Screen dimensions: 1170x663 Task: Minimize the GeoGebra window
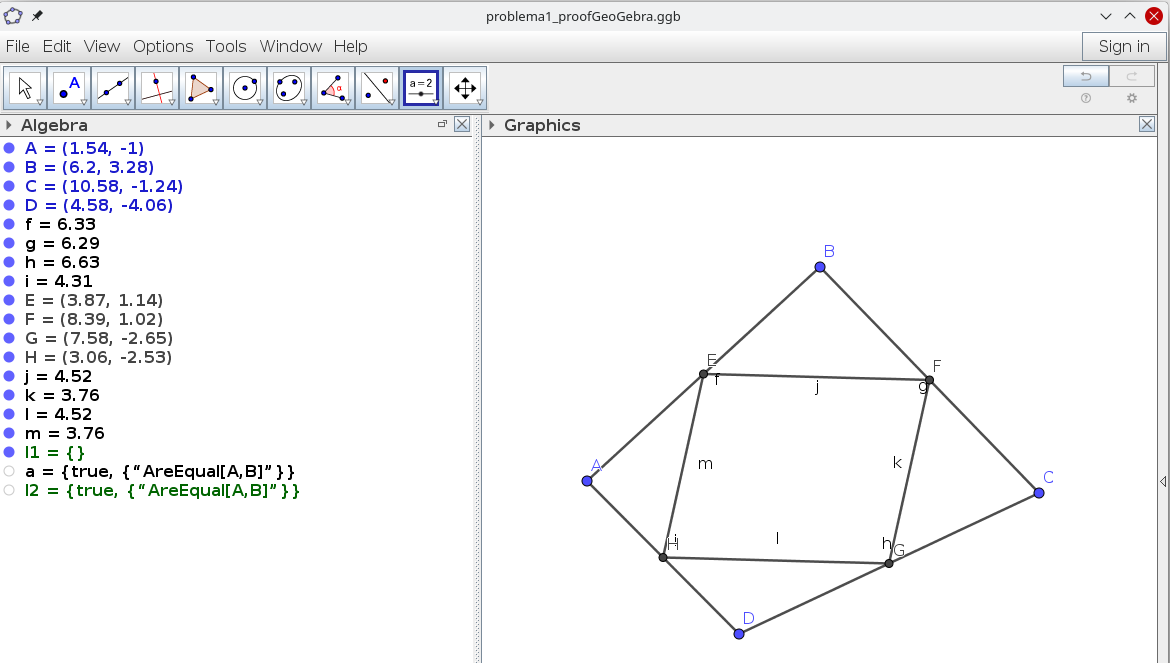(x=1106, y=16)
